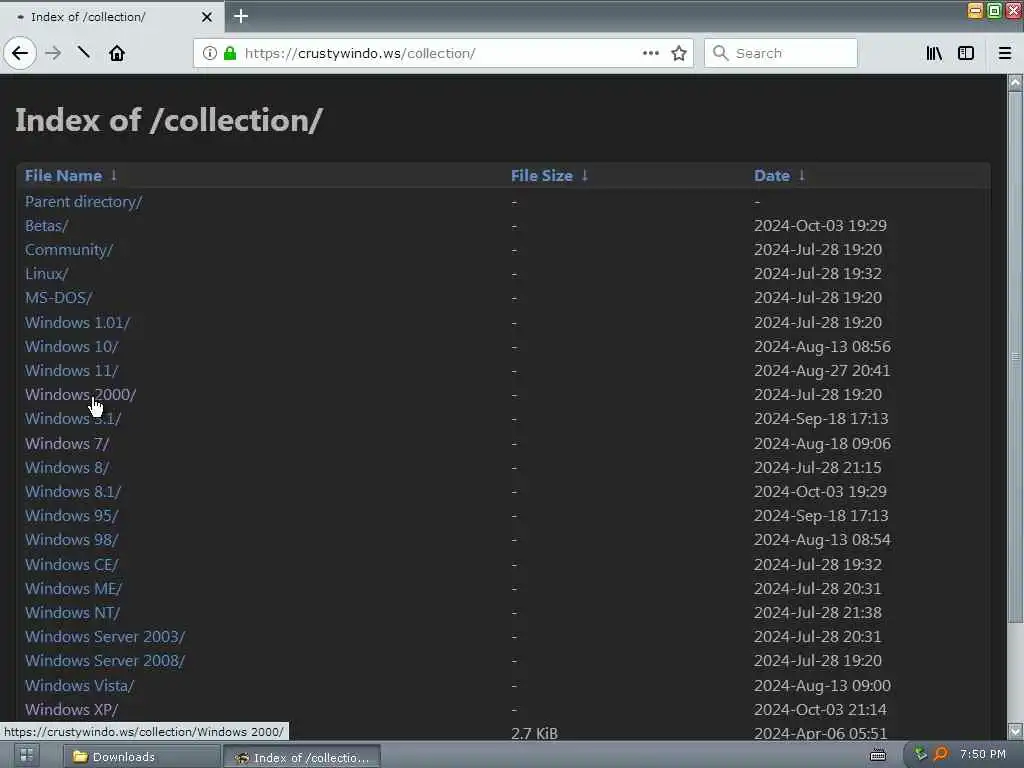
Task: Open the taskbar start menu button
Action: [27, 756]
